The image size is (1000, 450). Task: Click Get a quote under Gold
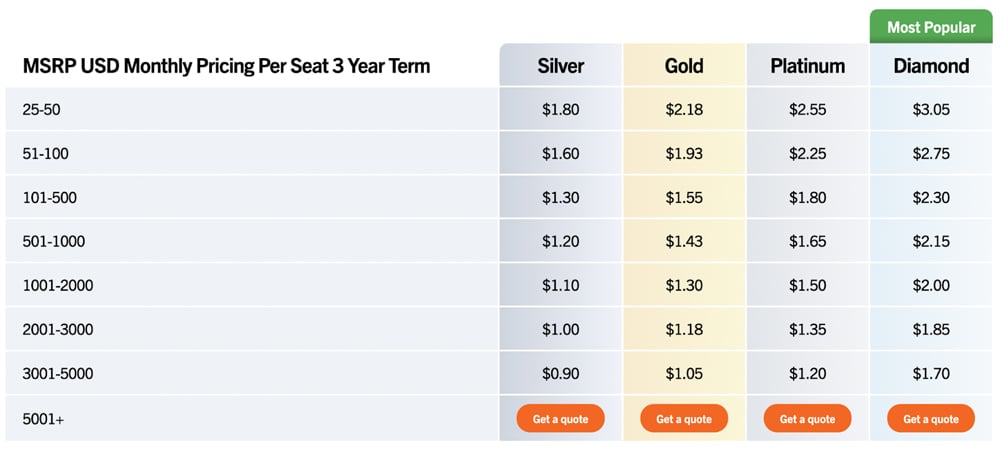coord(684,419)
